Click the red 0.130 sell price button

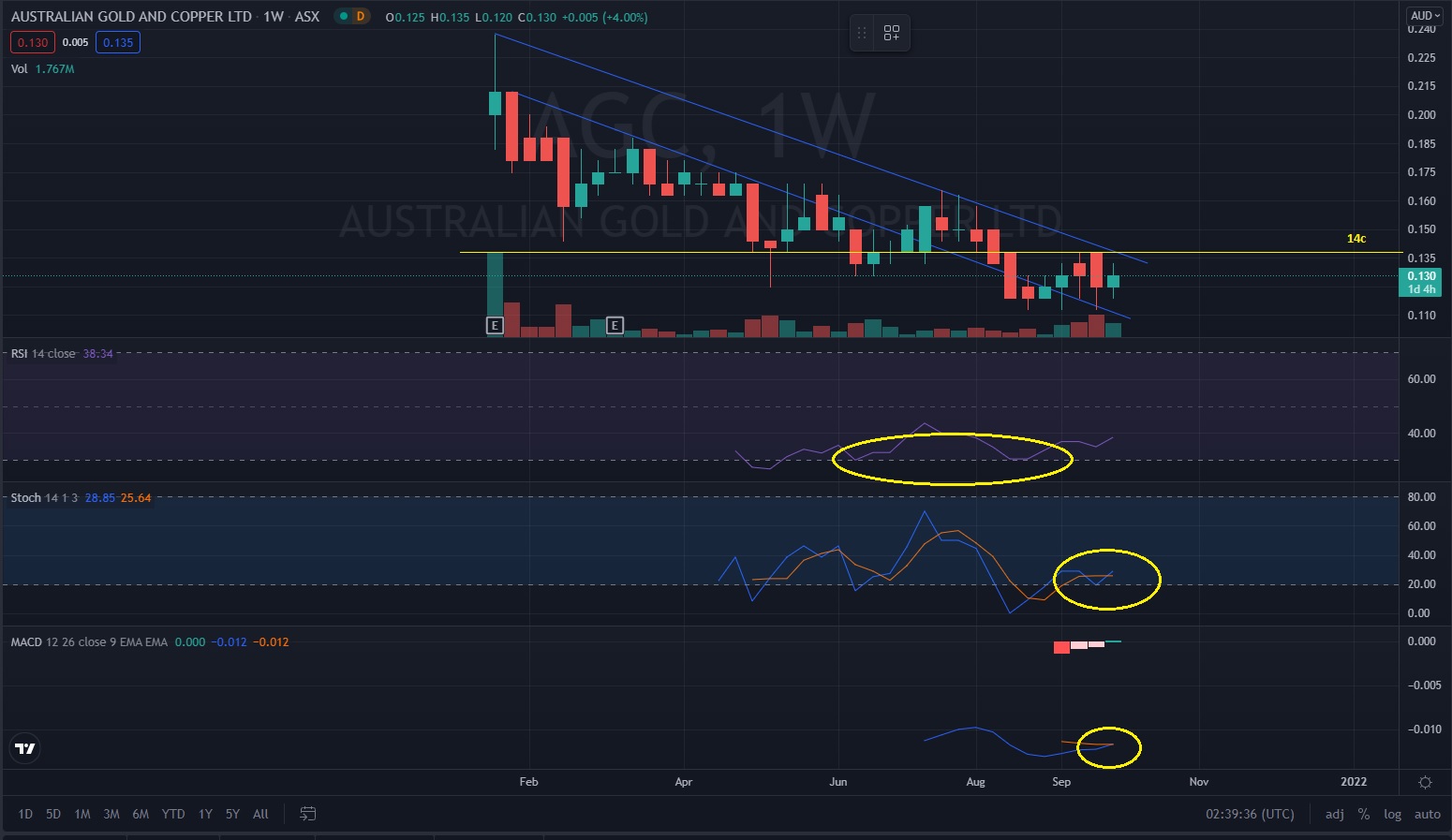[x=33, y=42]
